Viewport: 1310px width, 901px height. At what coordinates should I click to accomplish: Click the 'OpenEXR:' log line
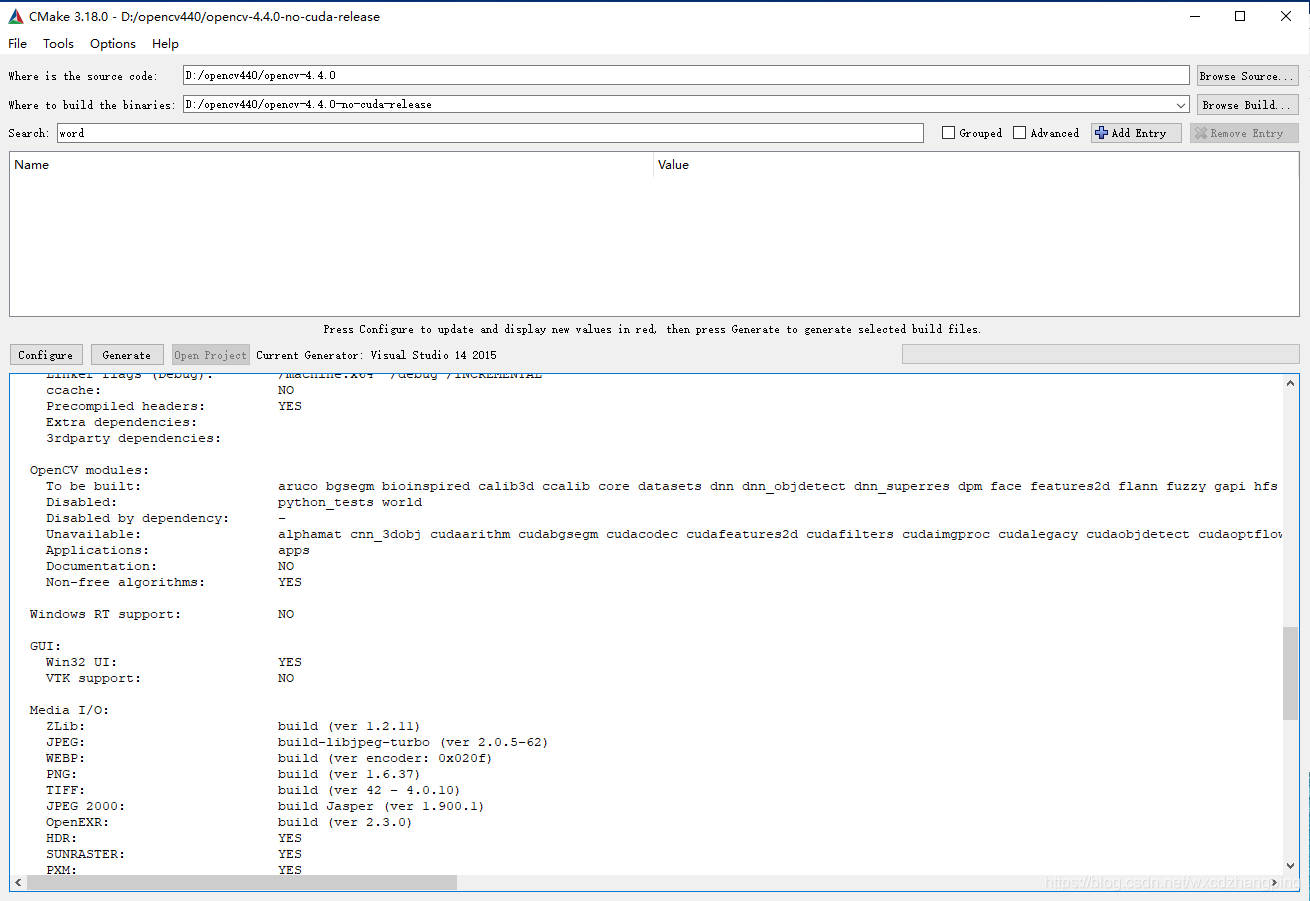pos(77,822)
